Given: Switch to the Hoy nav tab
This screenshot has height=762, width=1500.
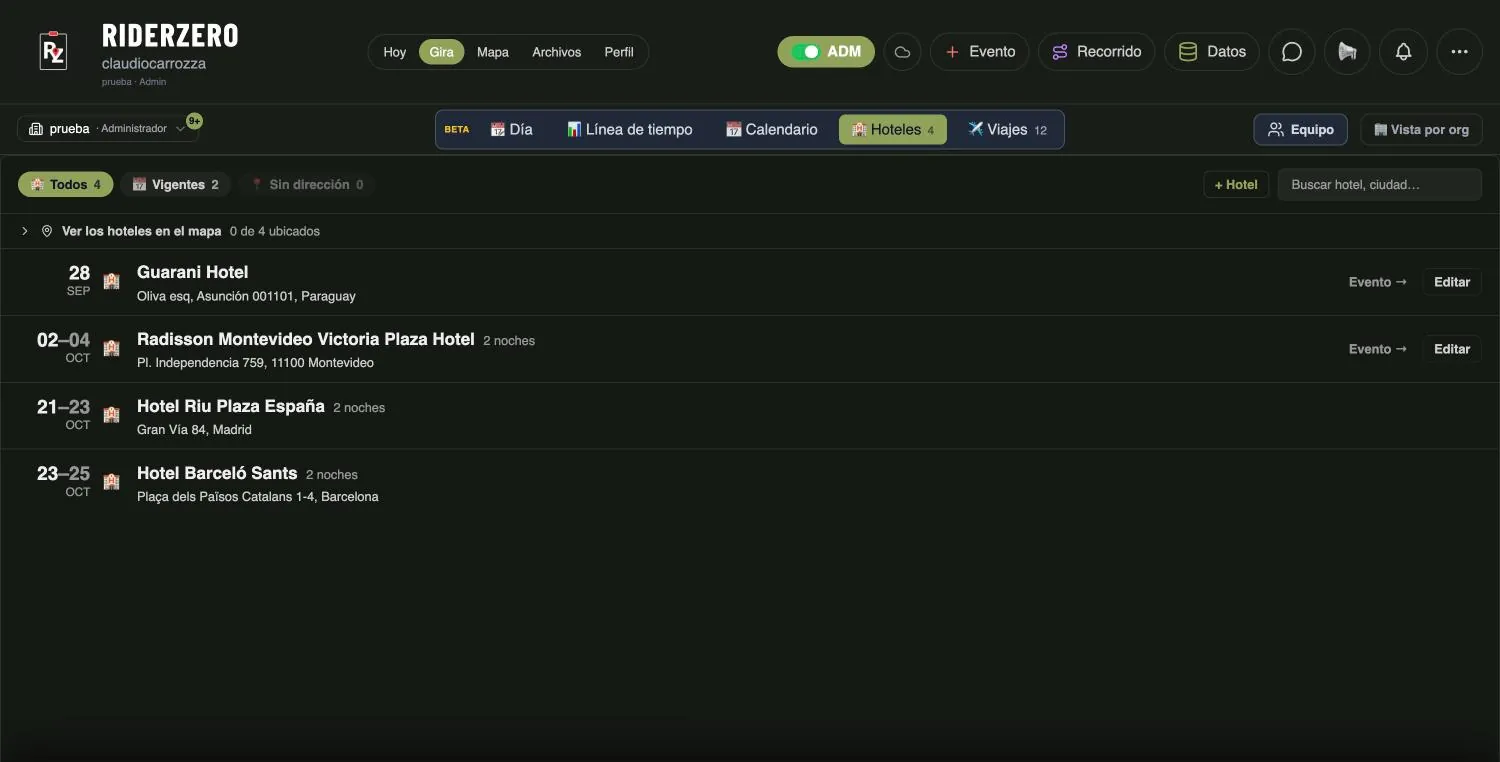Looking at the screenshot, I should tap(395, 52).
